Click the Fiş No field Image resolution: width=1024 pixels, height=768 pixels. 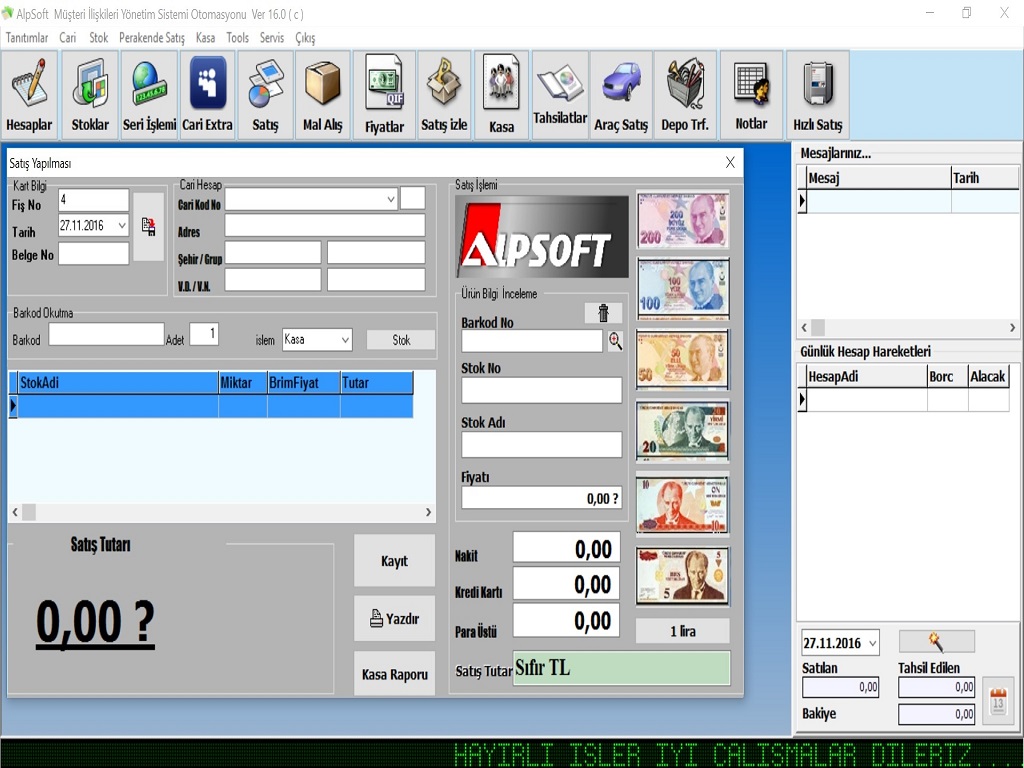click(x=93, y=200)
